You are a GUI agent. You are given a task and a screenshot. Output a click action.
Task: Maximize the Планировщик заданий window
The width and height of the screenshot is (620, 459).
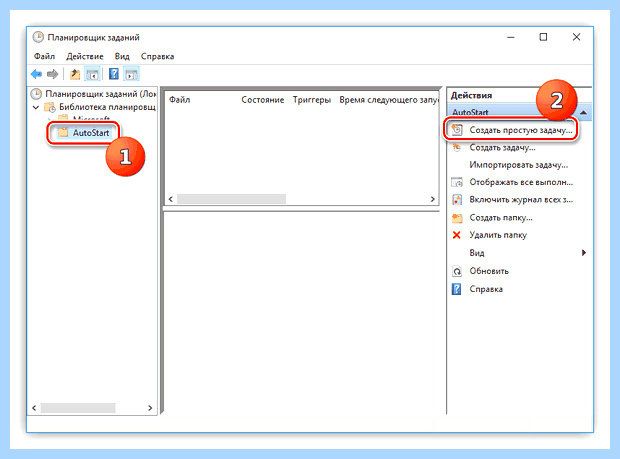[543, 37]
